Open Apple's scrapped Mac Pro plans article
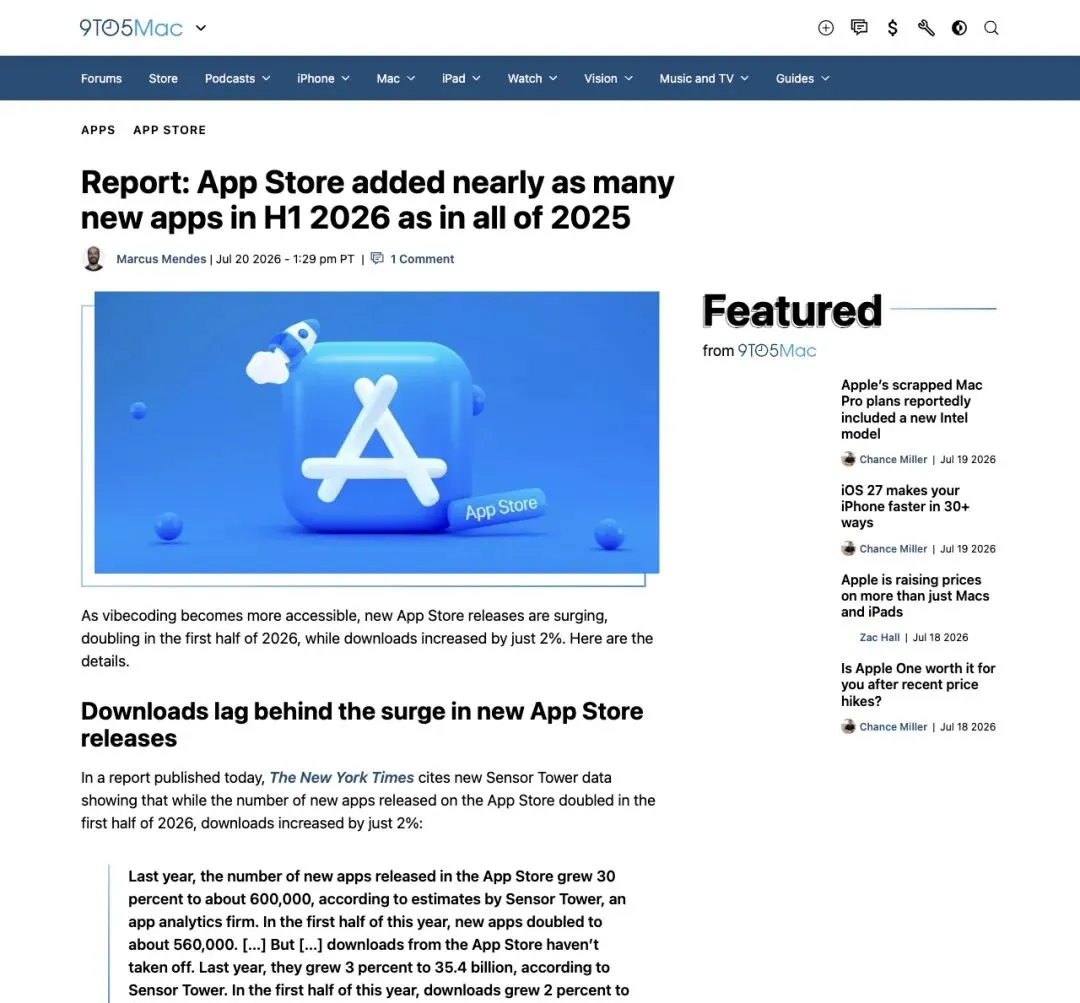Viewport: 1080px width, 1003px height. coord(911,409)
